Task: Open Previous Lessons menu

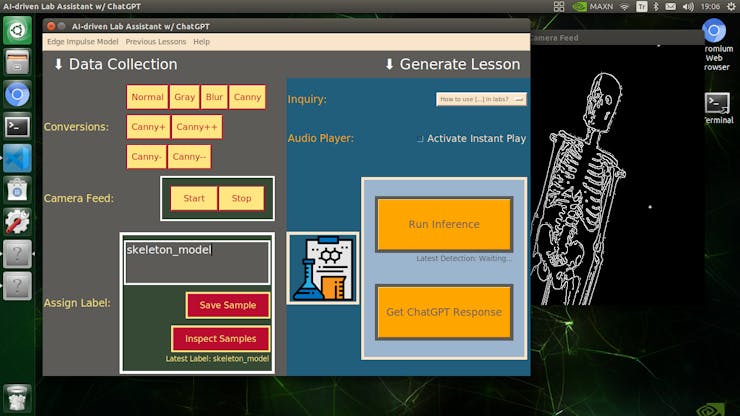Action: (x=156, y=42)
